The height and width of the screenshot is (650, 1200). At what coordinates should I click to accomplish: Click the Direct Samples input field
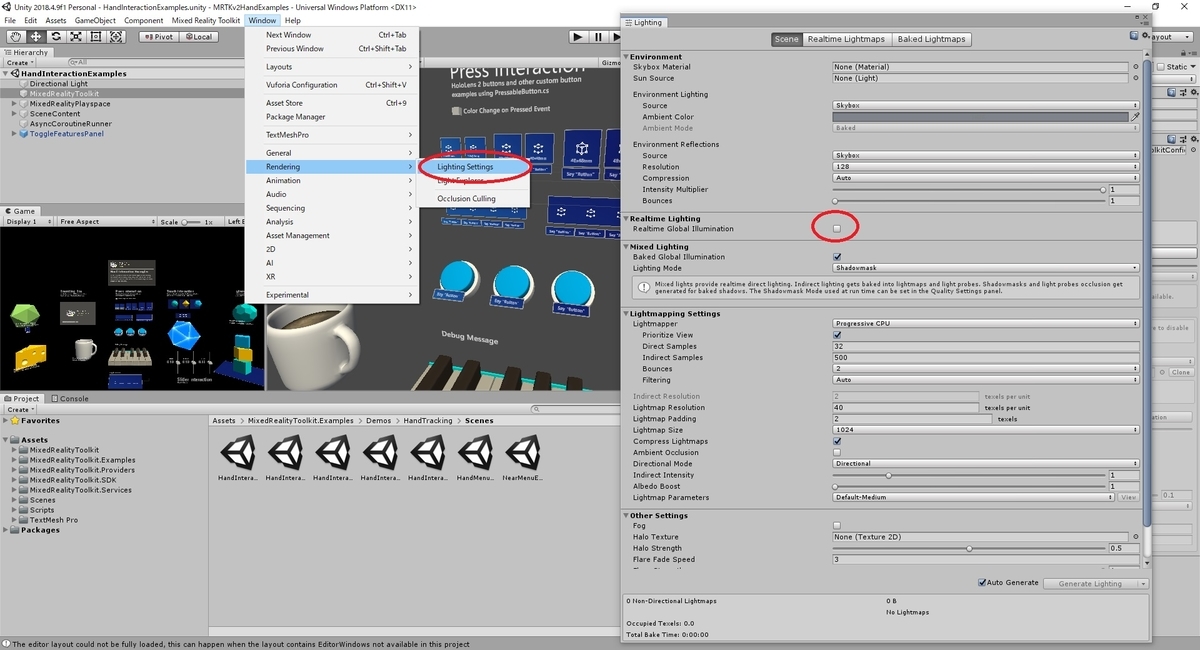[x=986, y=346]
